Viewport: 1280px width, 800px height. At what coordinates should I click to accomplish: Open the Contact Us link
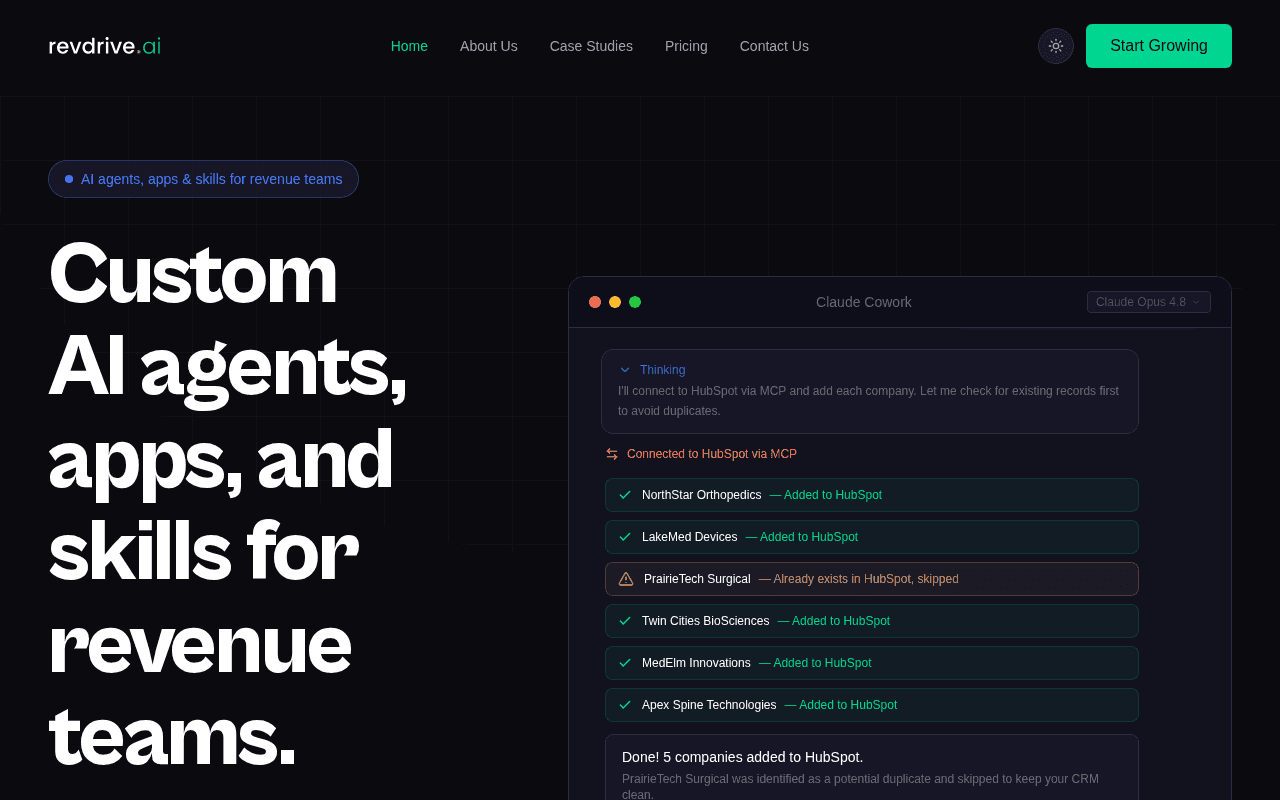pyautogui.click(x=774, y=46)
